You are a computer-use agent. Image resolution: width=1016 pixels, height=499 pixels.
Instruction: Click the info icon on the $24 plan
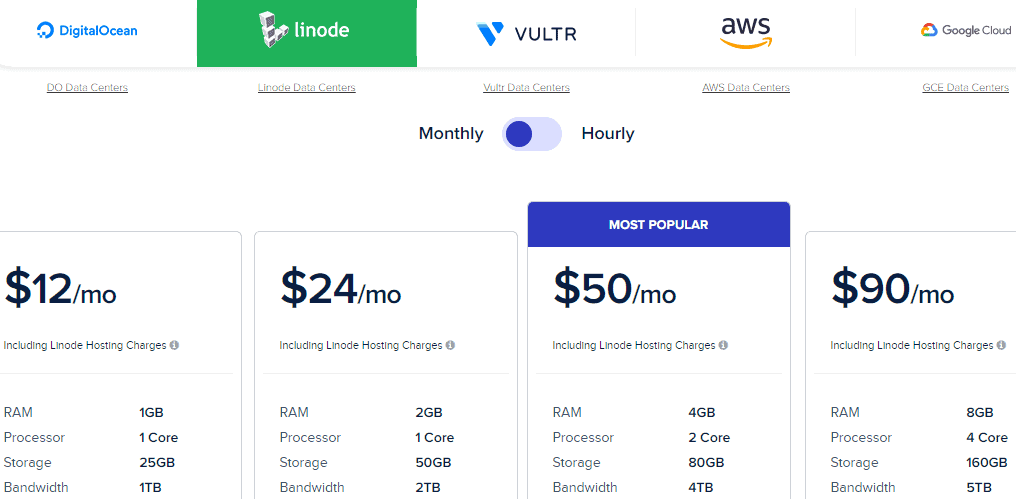pos(450,345)
